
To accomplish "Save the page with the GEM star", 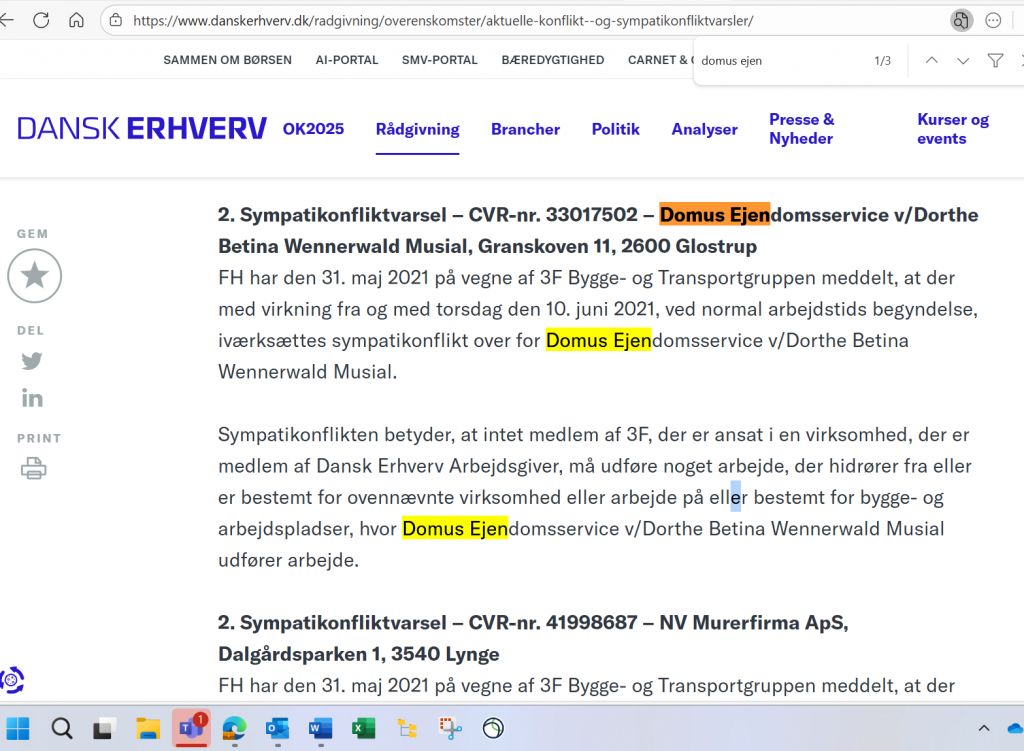I will point(35,276).
